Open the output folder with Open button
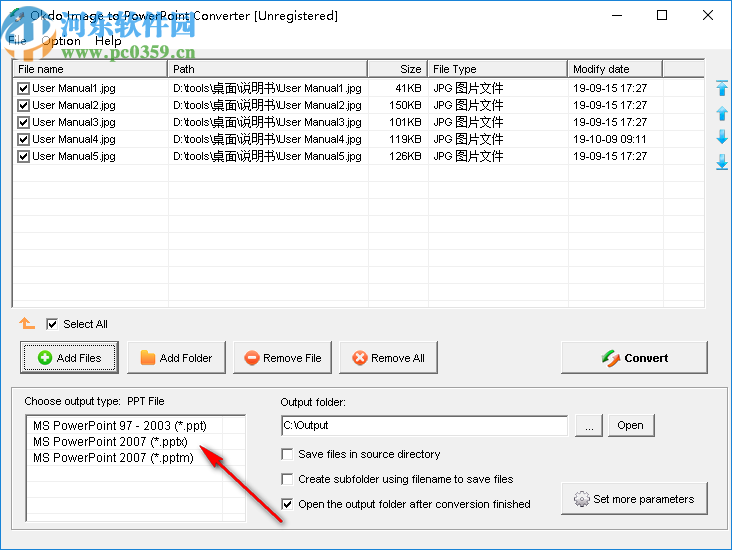This screenshot has height=550, width=732. tap(631, 425)
